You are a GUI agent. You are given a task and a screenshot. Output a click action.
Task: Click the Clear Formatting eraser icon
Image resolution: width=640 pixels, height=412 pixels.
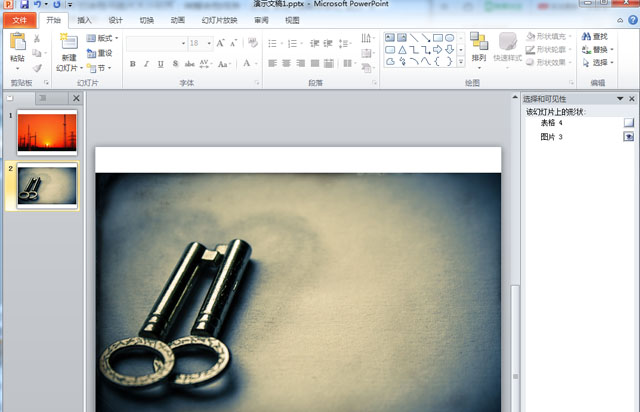tap(253, 42)
